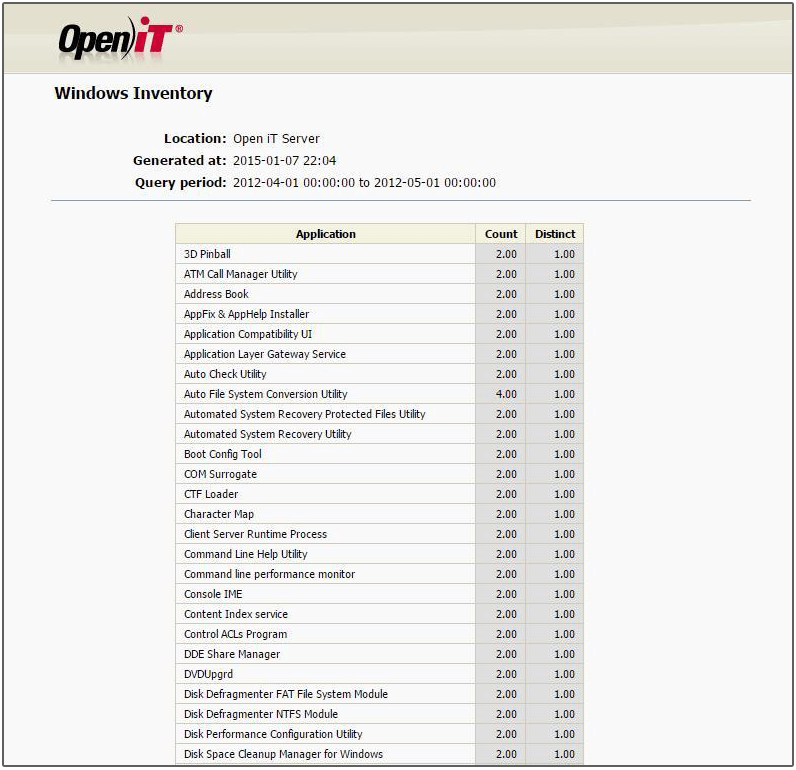The width and height of the screenshot is (796, 770).
Task: Click distinct 1.00 in Character Map row
Action: (564, 514)
